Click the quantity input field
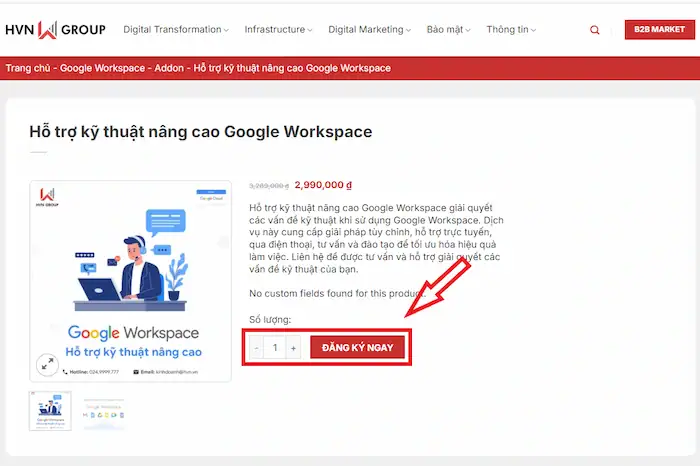Viewport: 700px width, 466px height. click(275, 348)
